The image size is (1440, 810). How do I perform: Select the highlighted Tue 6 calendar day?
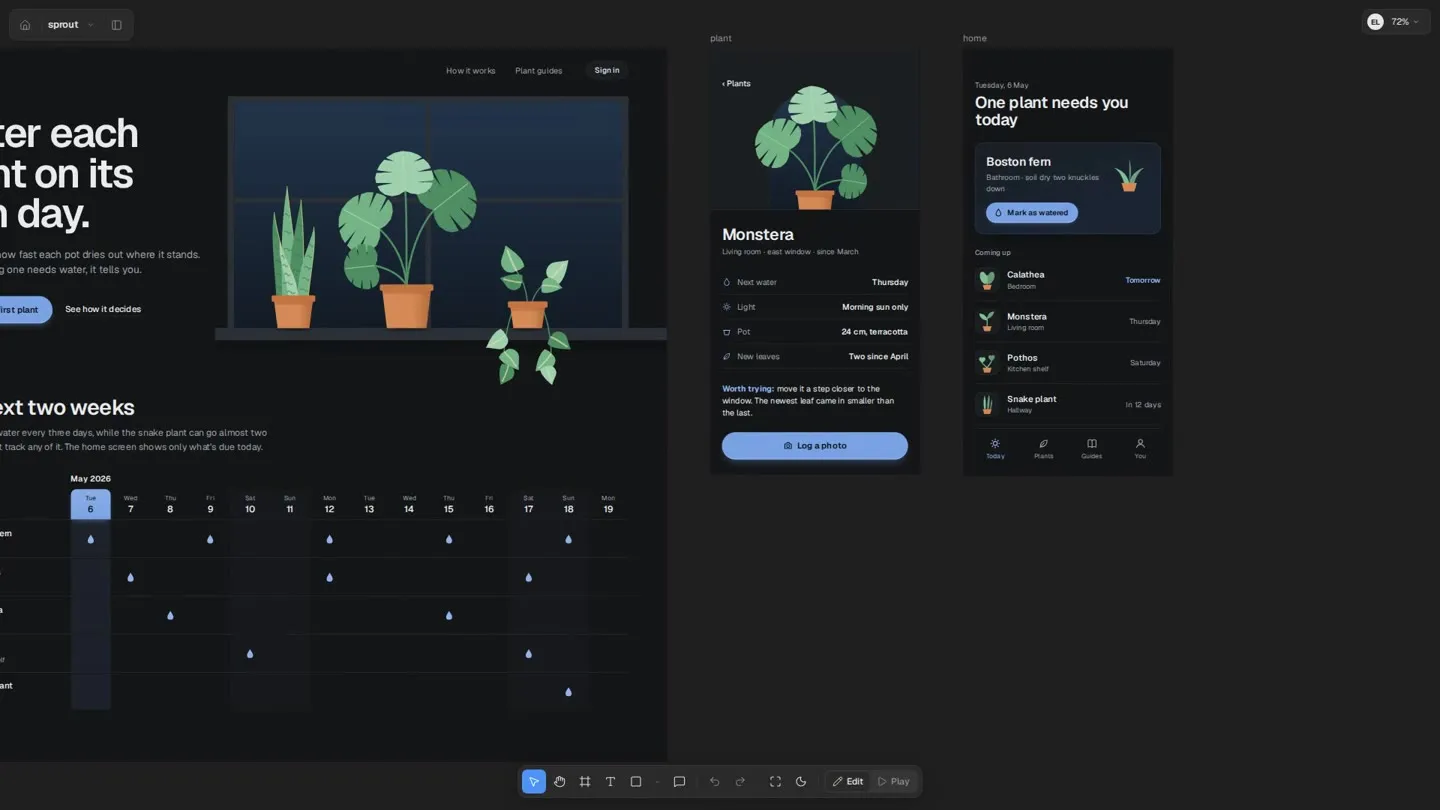pos(90,504)
